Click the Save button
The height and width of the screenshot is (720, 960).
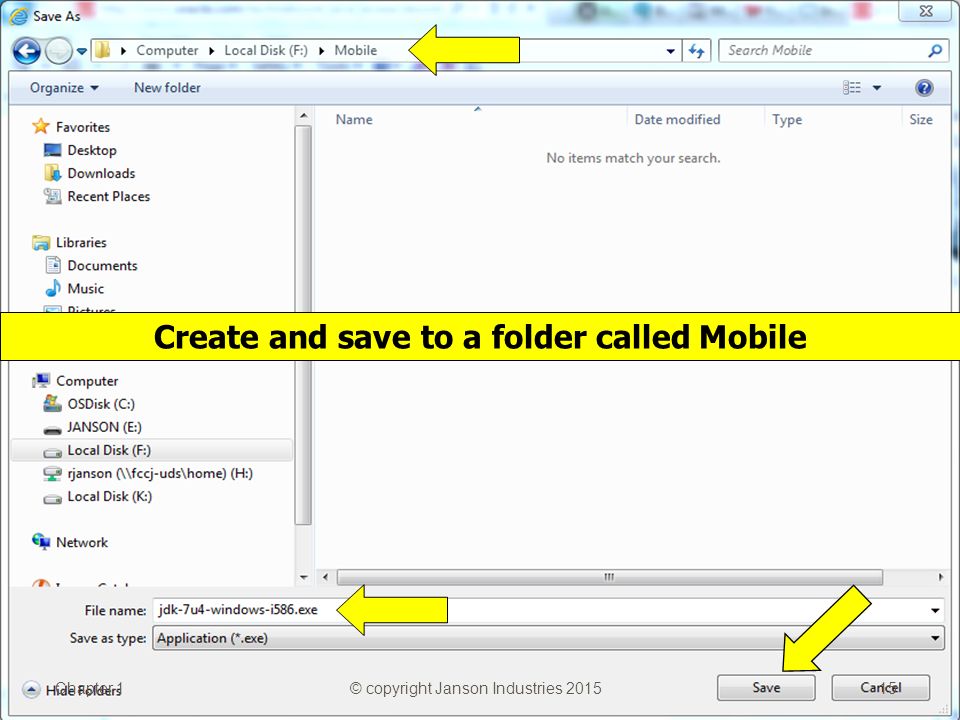pyautogui.click(x=766, y=688)
